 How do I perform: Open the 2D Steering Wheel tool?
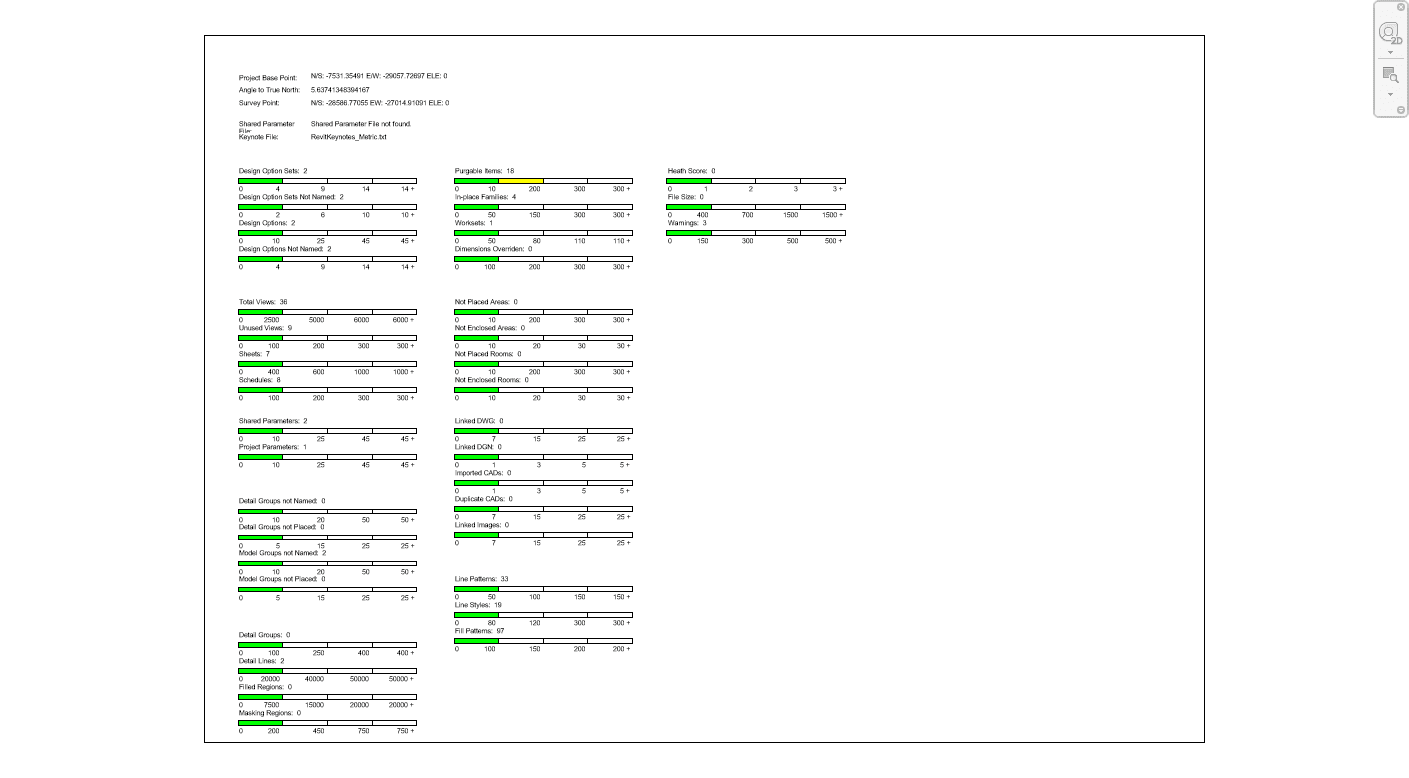pyautogui.click(x=1390, y=33)
